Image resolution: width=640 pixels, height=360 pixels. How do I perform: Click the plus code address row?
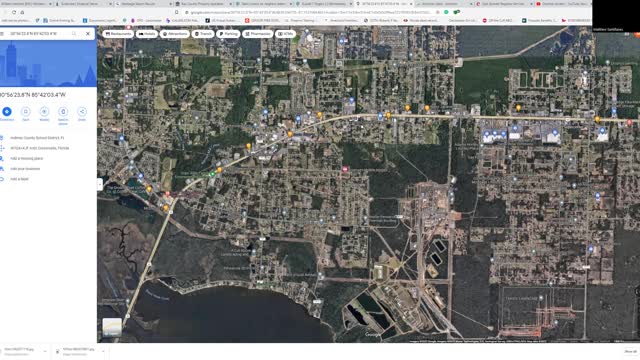[40, 148]
